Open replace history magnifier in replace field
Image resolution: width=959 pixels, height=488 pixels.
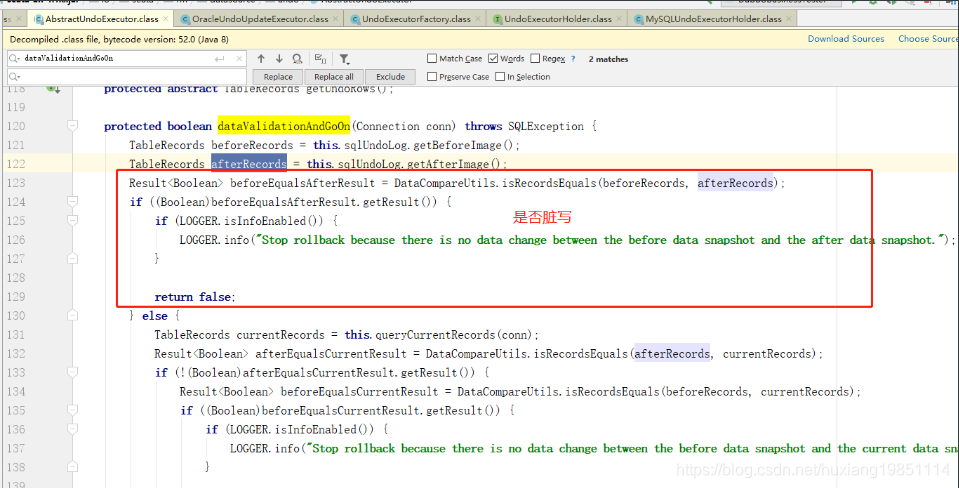tap(15, 77)
